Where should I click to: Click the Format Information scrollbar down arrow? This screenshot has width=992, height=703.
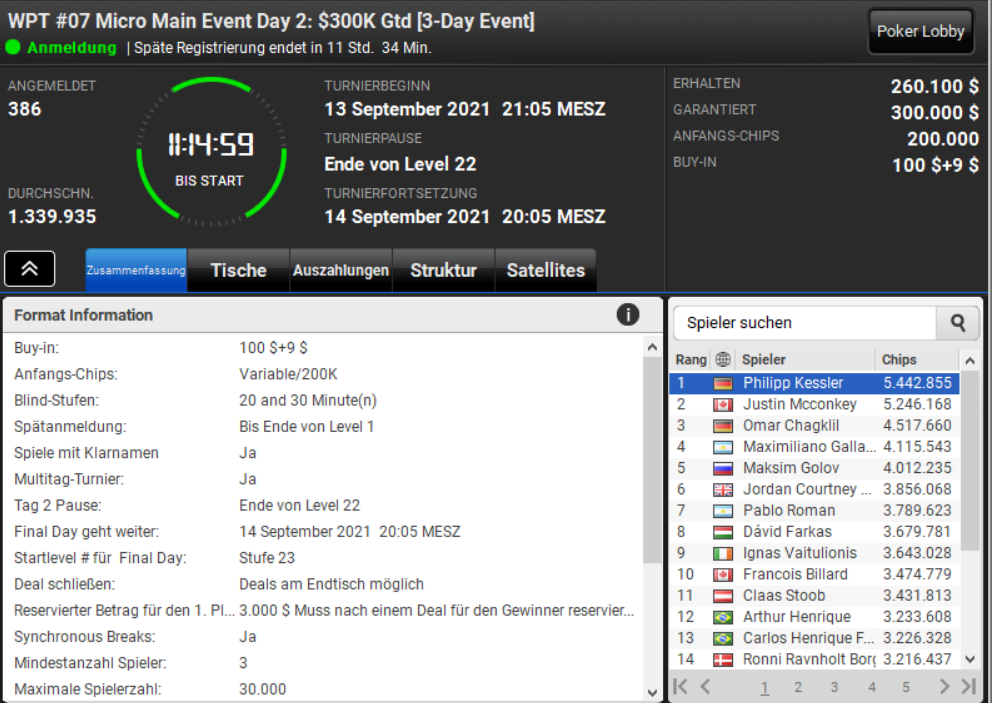coord(652,692)
